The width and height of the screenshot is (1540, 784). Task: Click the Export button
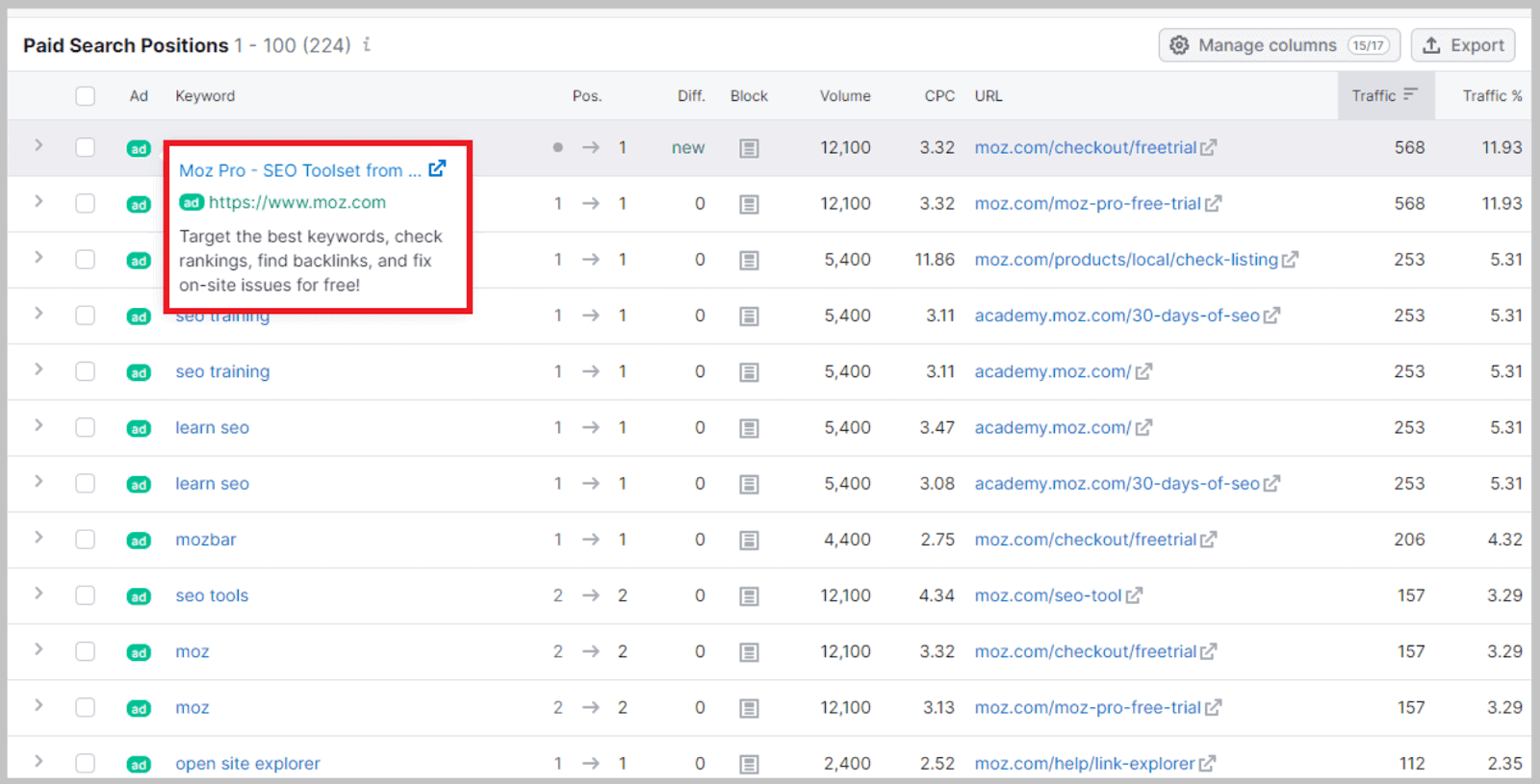click(x=1463, y=45)
